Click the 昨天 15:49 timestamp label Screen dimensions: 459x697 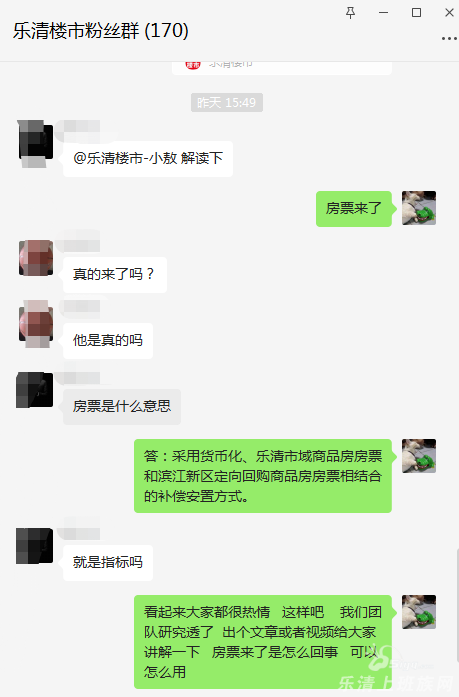tap(227, 103)
